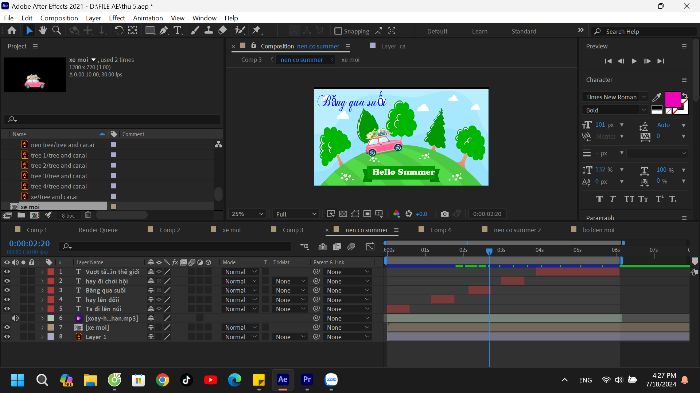The width and height of the screenshot is (700, 393).
Task: Open the 25% magnification dropdown
Action: tap(247, 214)
